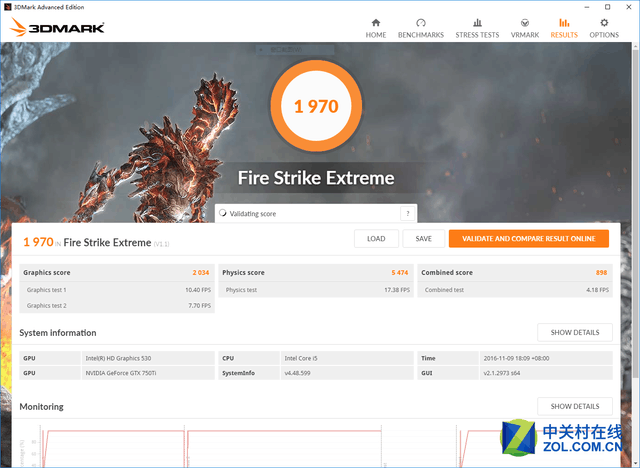The height and width of the screenshot is (468, 640).
Task: Click the Graphics test 1 row
Action: 117,290
